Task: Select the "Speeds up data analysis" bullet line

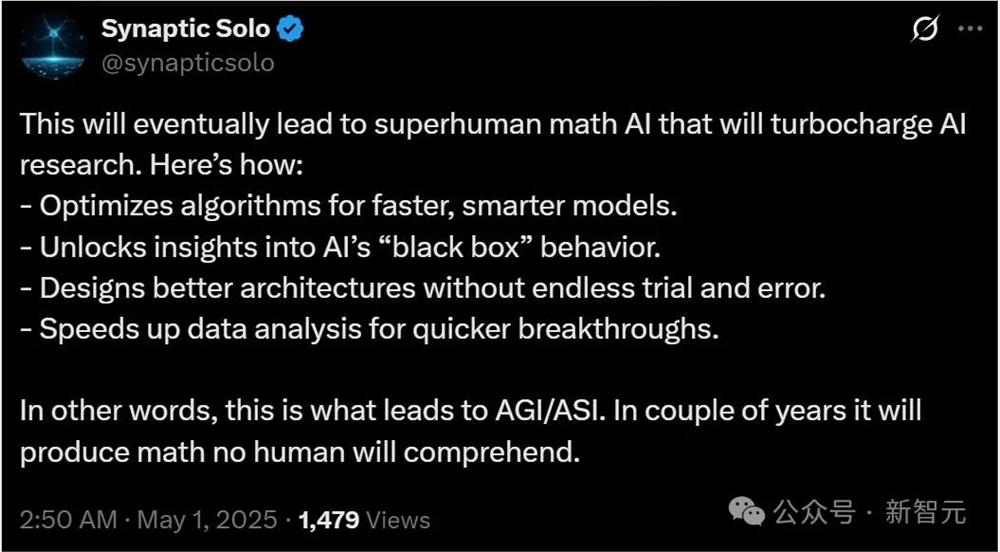Action: [x=370, y=330]
